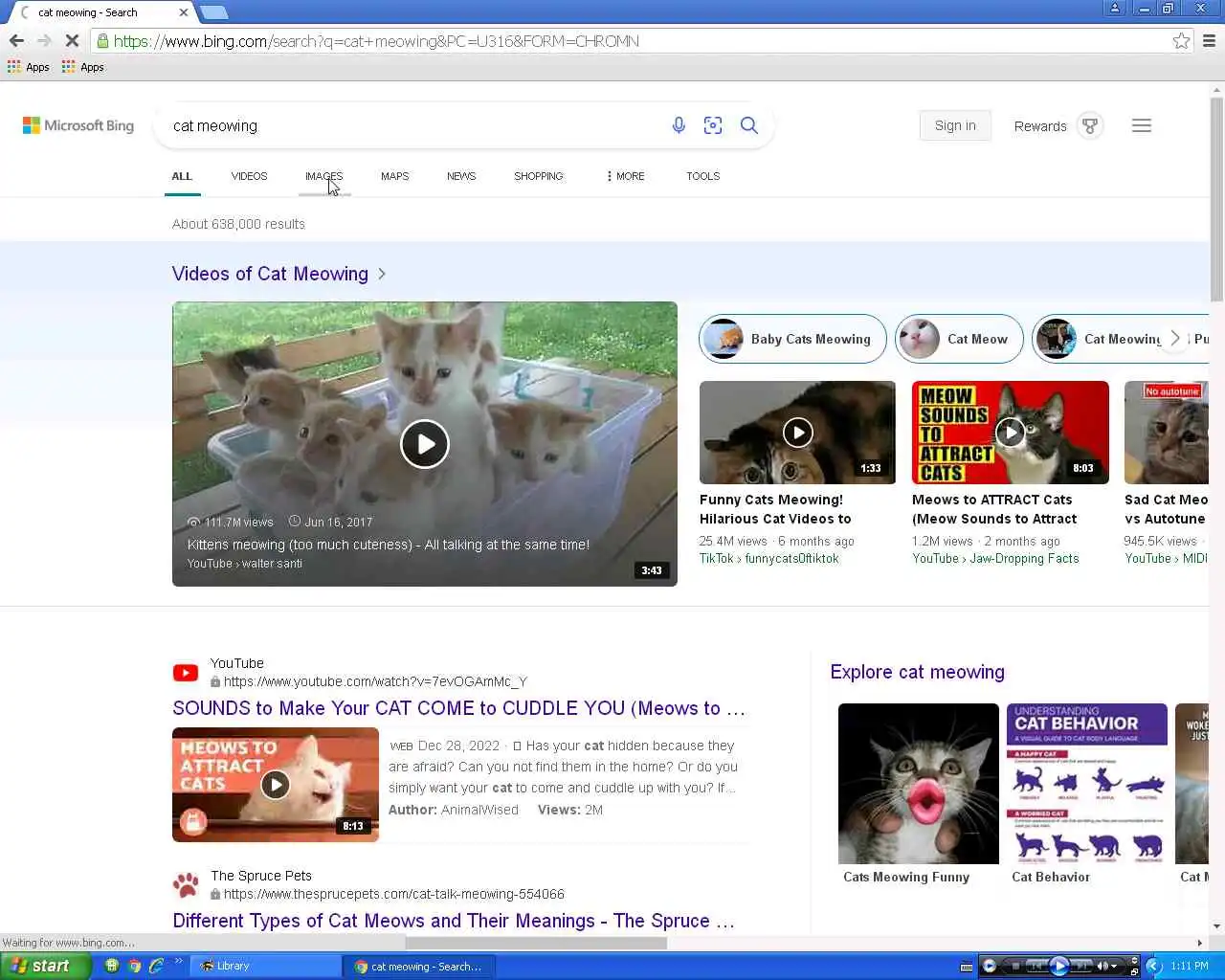Screen dimensions: 1225x980
Task: Switch to the MAPS tab
Action: pyautogui.click(x=394, y=176)
